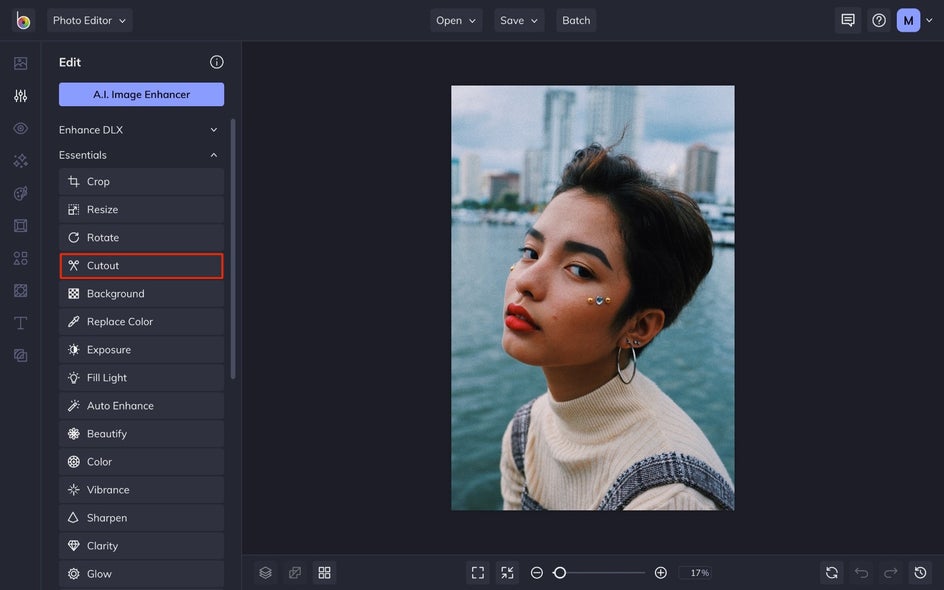The height and width of the screenshot is (590, 944).
Task: Click the Edit info icon
Action: pos(216,62)
